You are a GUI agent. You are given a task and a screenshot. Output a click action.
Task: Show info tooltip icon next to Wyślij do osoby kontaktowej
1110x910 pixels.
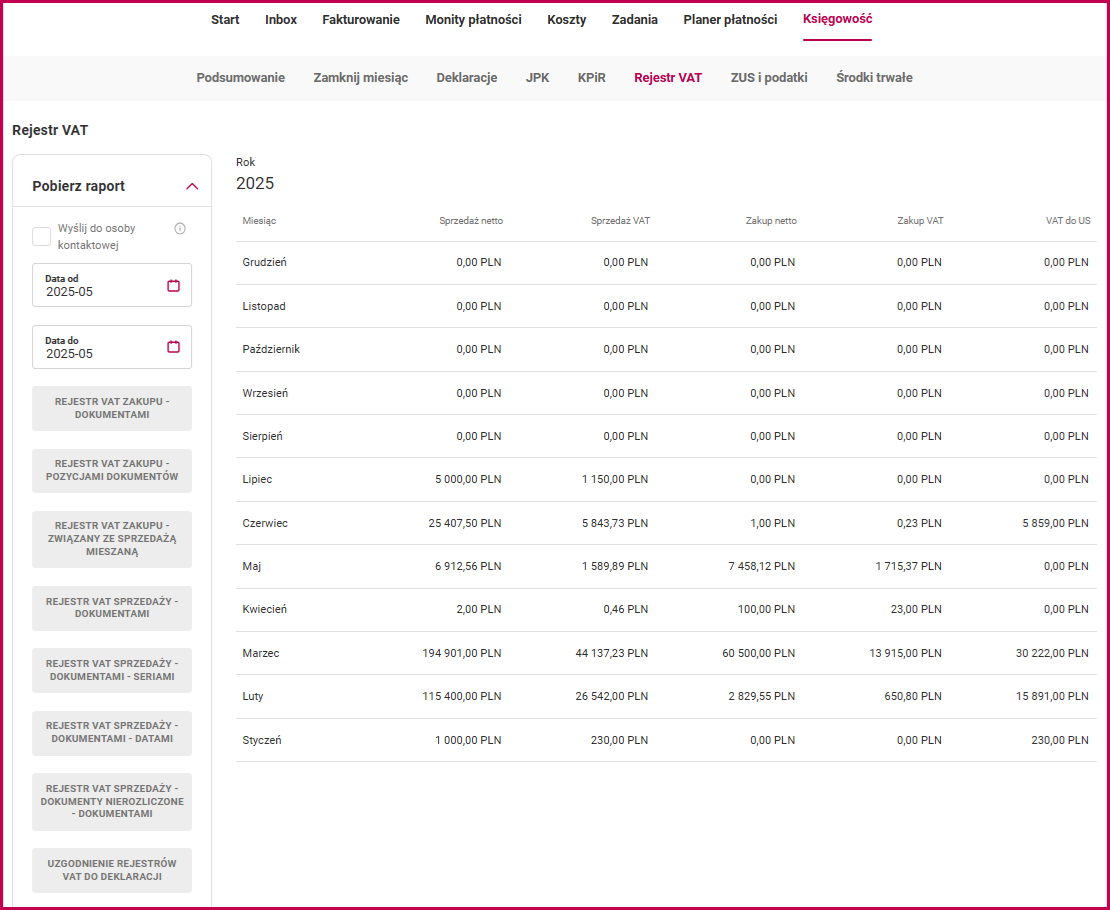tap(180, 228)
